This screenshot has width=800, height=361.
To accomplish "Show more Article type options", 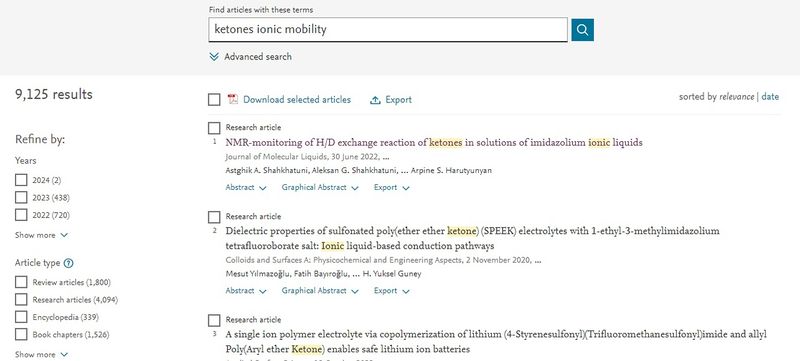I will [x=41, y=354].
